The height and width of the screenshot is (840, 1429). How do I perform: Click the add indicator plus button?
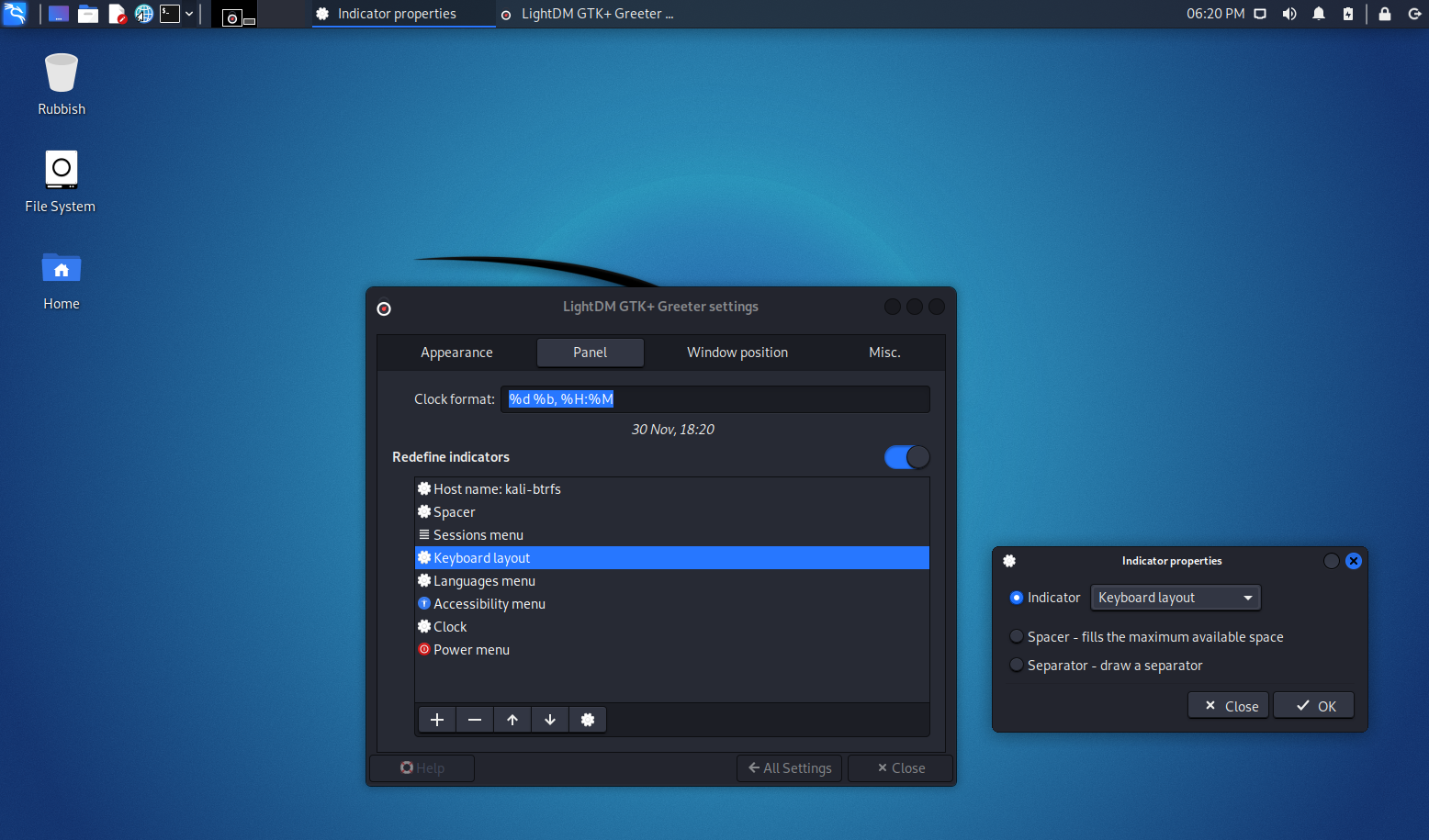(437, 720)
